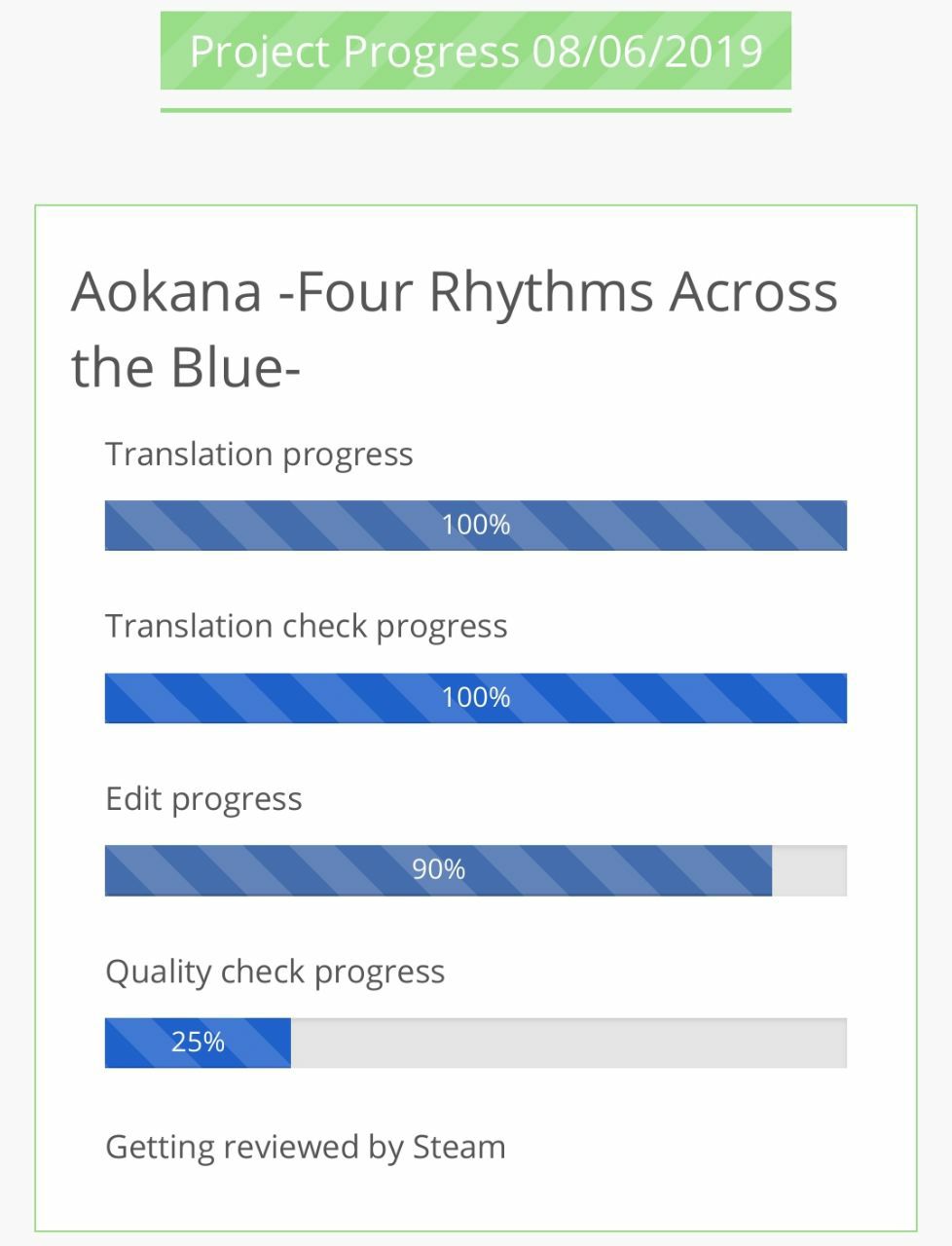Open the Aokana -Four Rhythms Across the Blue- title
952x1246 pixels.
pos(454,329)
